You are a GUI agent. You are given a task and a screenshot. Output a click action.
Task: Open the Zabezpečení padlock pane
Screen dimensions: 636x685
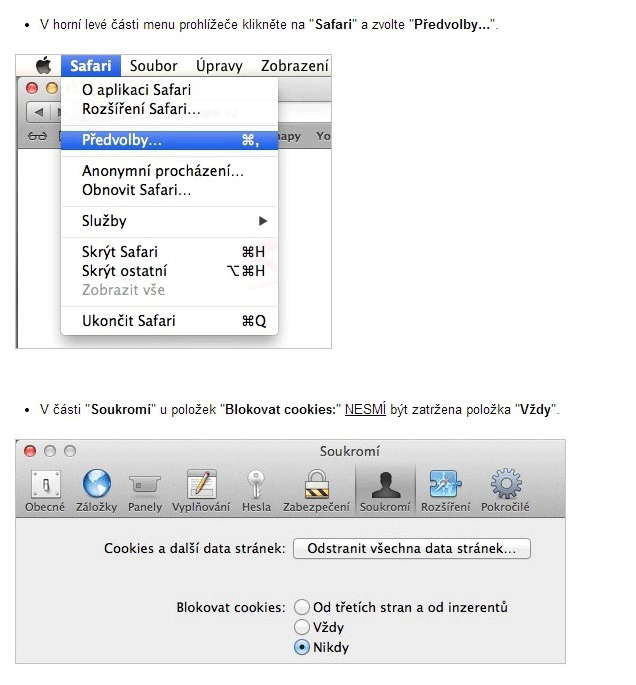pyautogui.click(x=316, y=491)
